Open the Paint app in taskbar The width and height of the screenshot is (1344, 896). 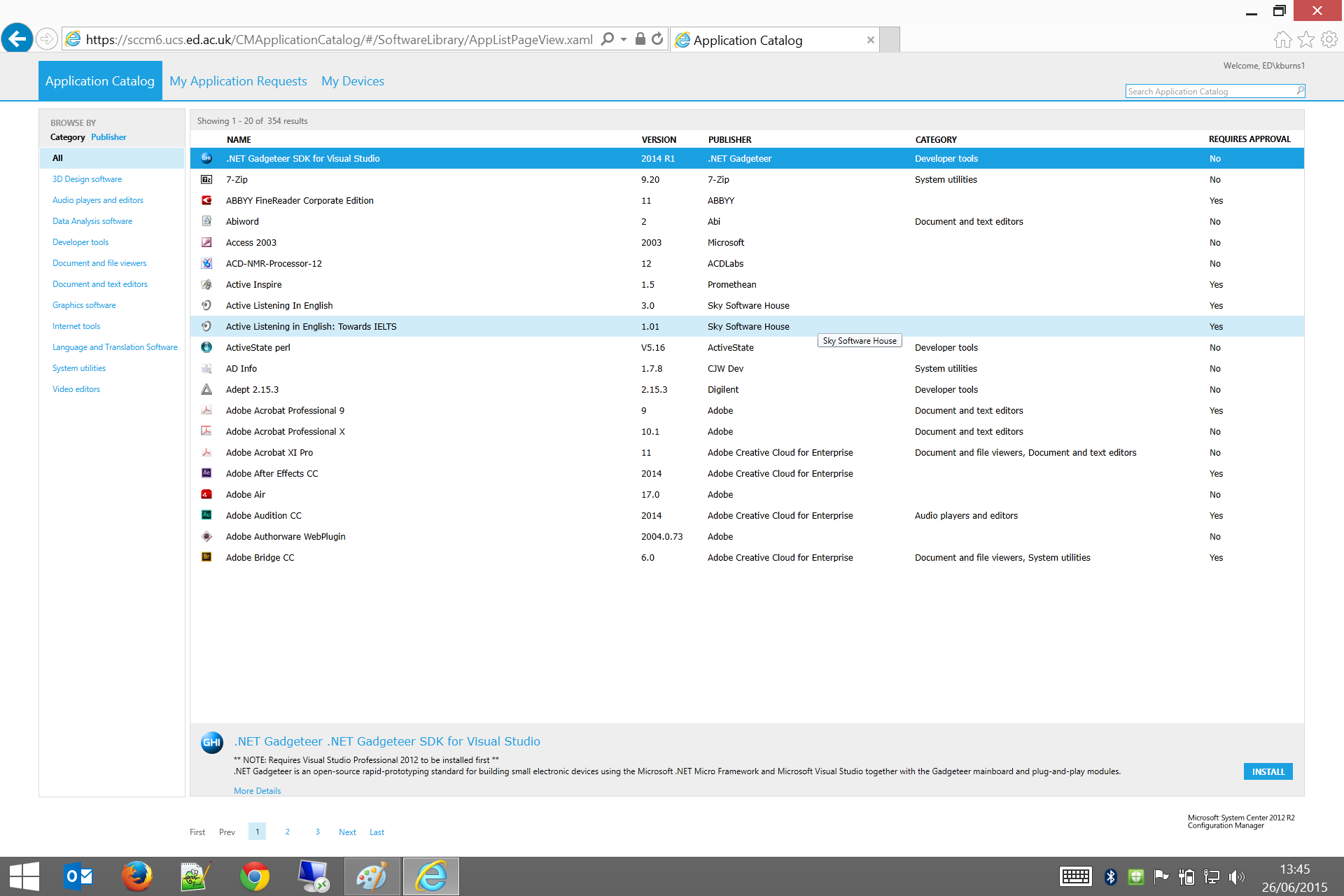pos(372,876)
